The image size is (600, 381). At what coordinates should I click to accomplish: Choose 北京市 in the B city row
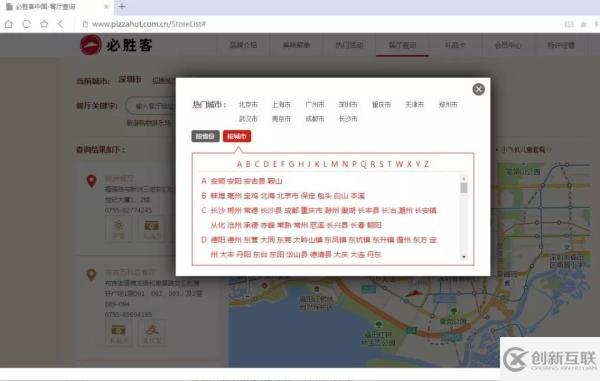288,196
